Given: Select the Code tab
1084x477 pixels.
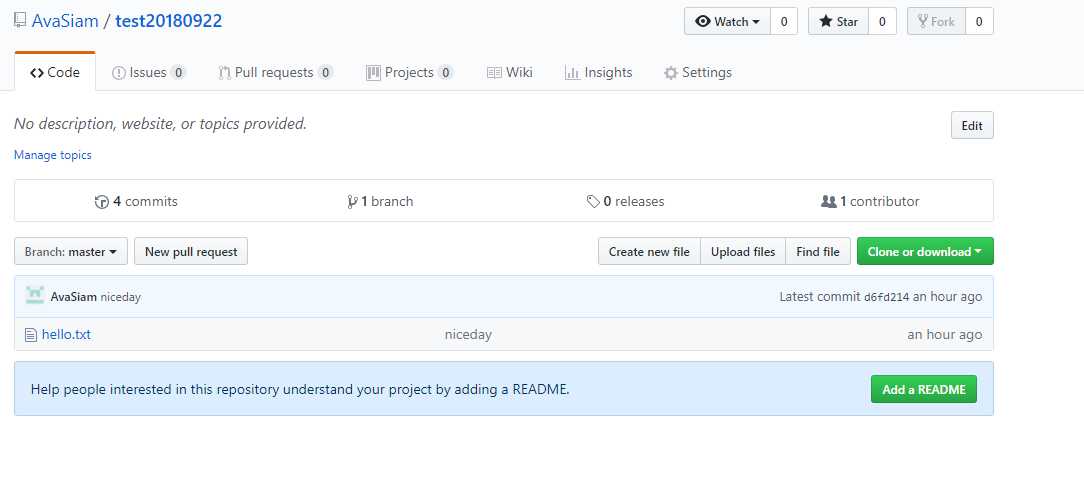Looking at the screenshot, I should click(55, 73).
